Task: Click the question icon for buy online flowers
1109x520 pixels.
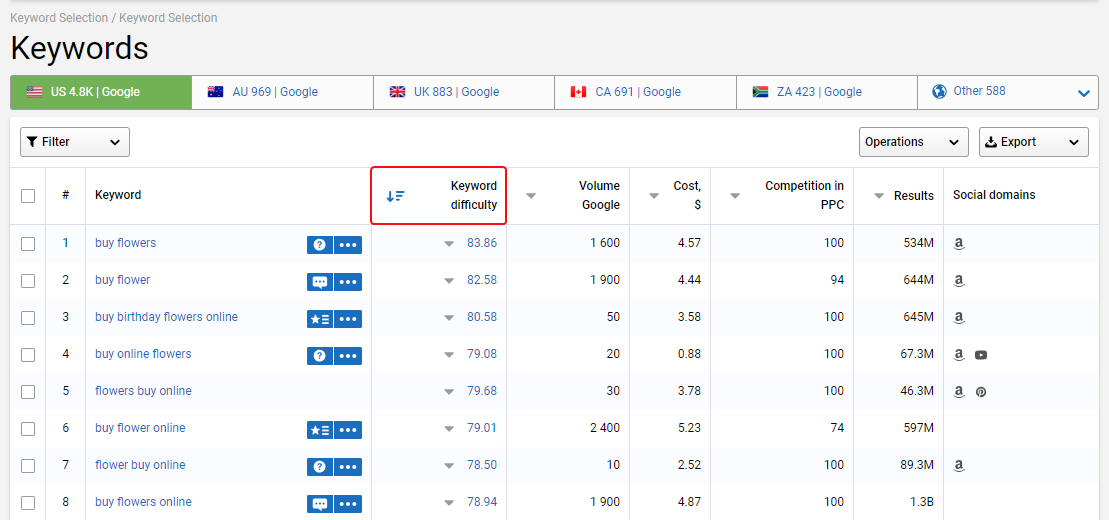Action: pos(320,356)
